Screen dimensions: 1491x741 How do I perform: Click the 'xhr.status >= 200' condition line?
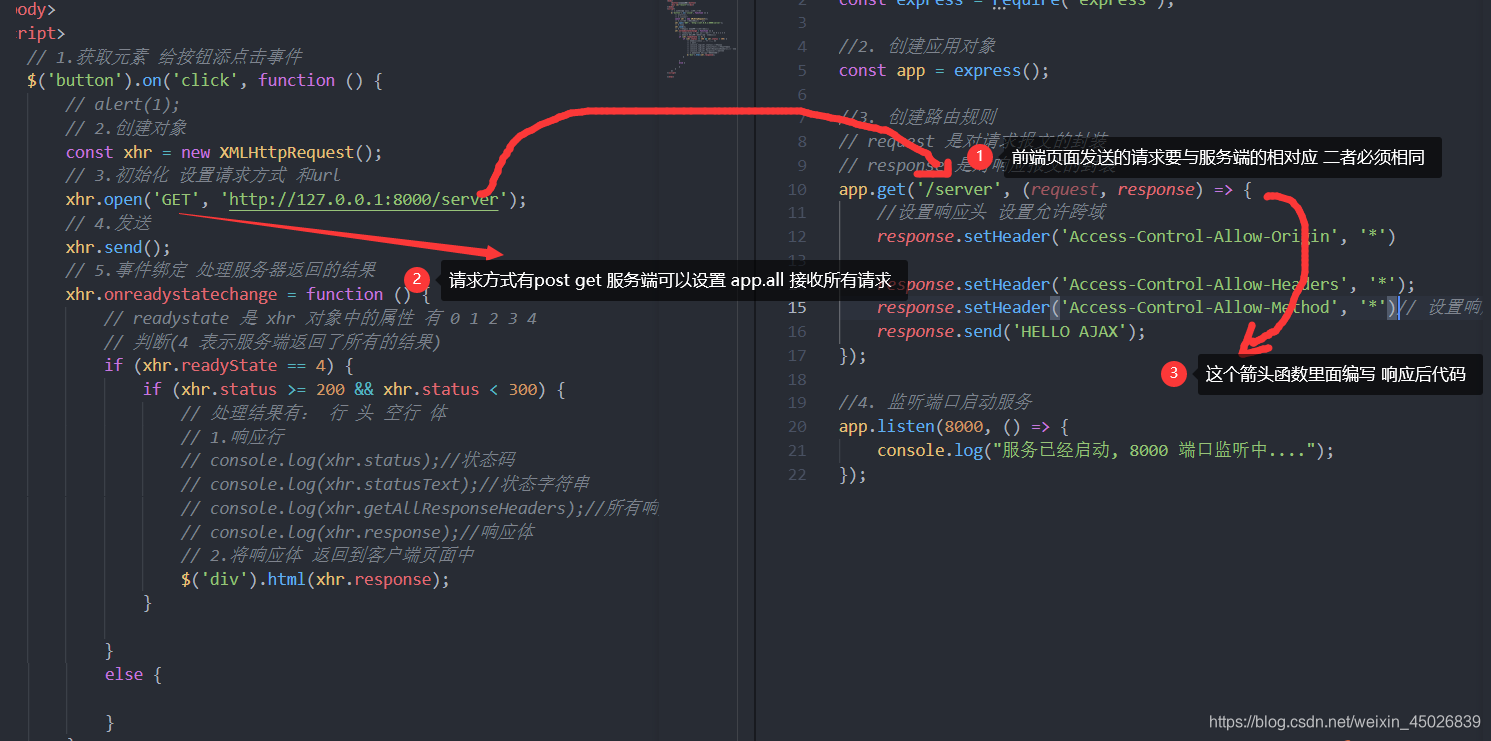(x=354, y=390)
